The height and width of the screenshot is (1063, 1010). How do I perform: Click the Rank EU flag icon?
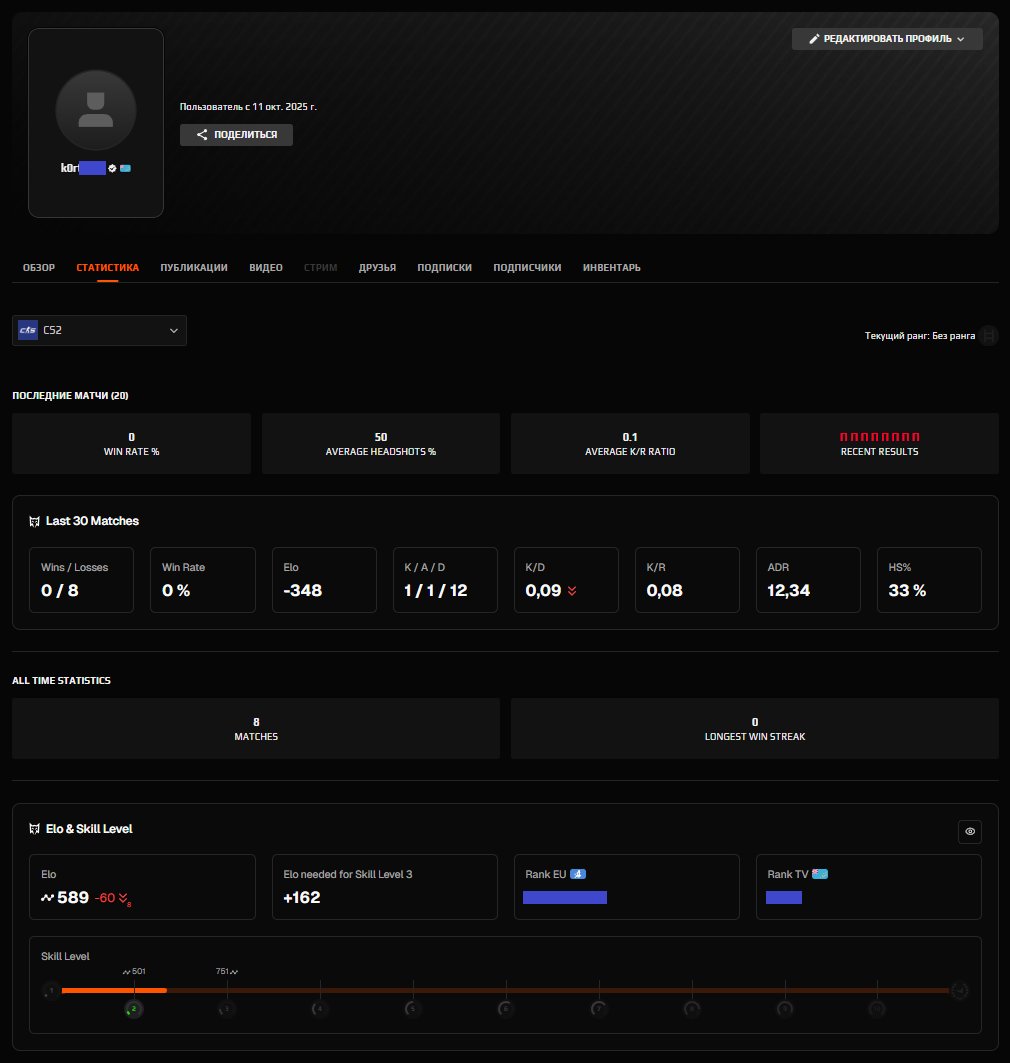click(x=578, y=874)
